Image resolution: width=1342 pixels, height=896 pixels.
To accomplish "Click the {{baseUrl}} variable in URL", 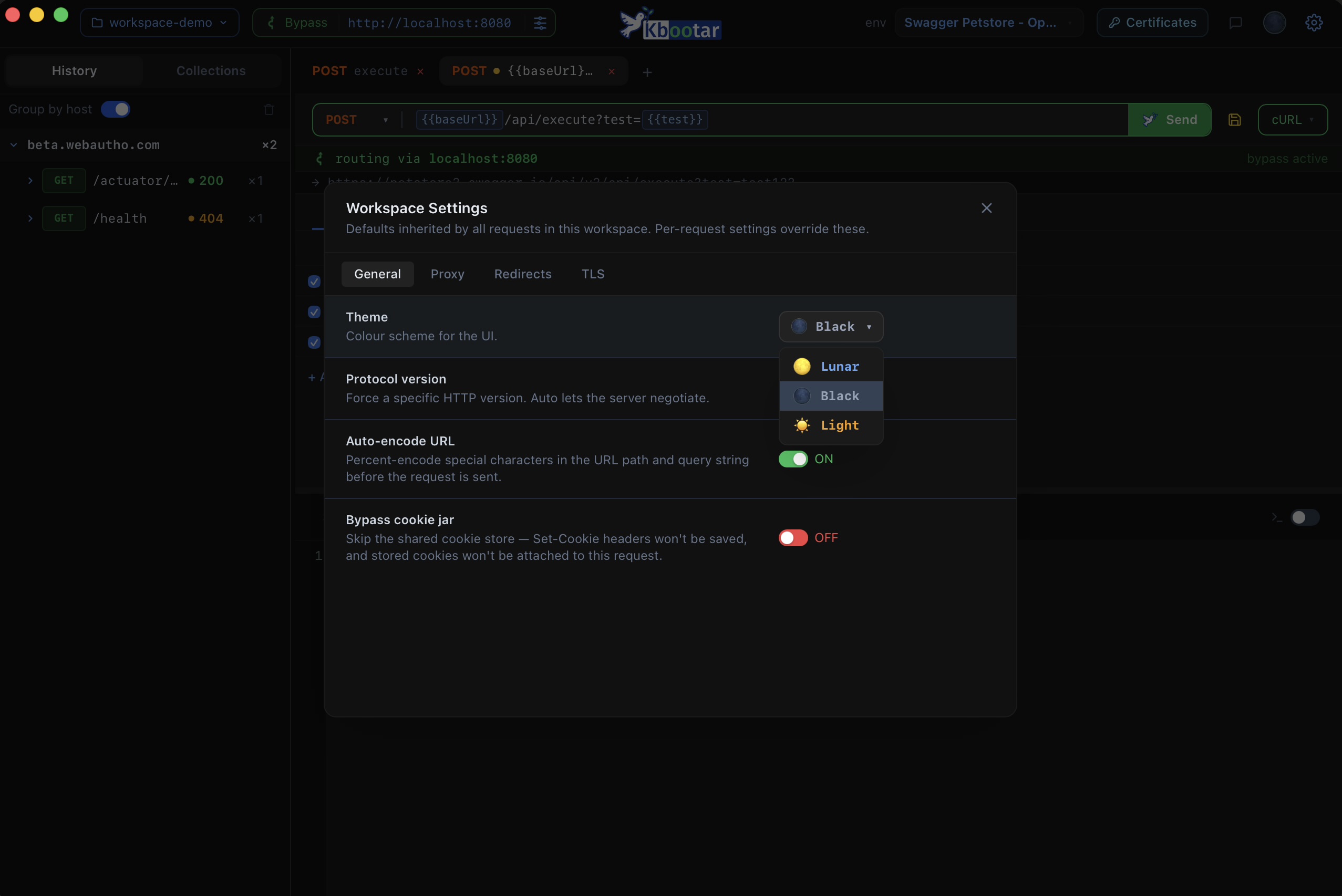I will pos(460,119).
